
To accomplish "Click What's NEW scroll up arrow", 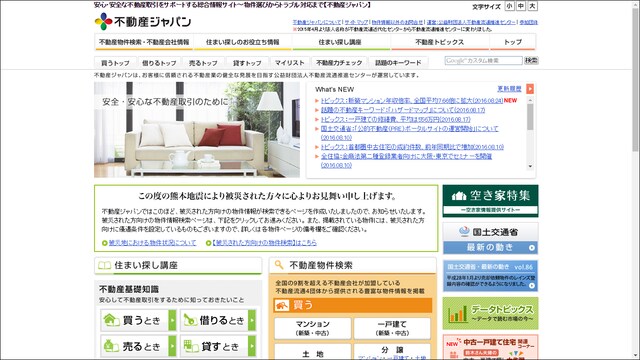I will (530, 100).
